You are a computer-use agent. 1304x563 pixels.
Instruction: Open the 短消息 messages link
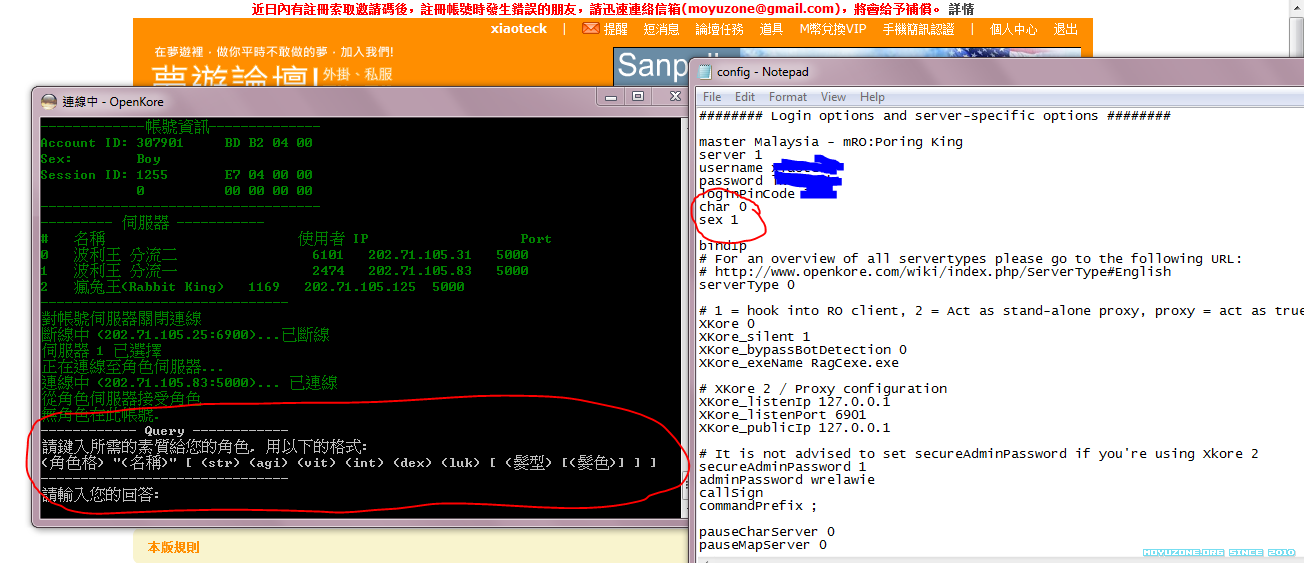661,29
